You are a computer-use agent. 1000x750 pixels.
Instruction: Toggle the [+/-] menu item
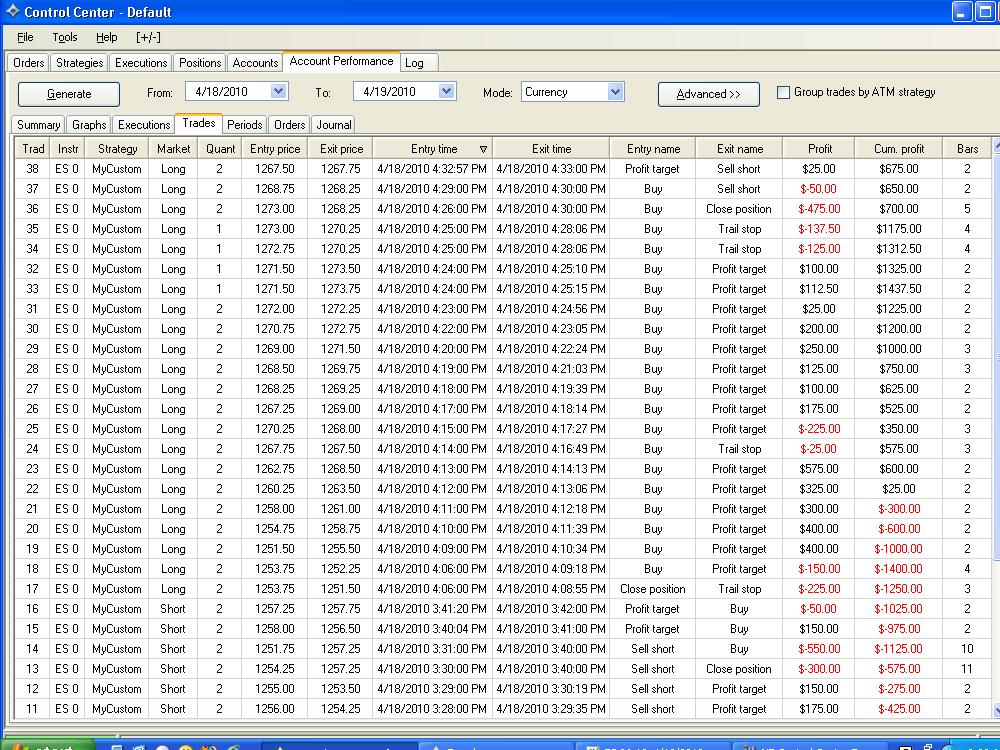[x=148, y=37]
